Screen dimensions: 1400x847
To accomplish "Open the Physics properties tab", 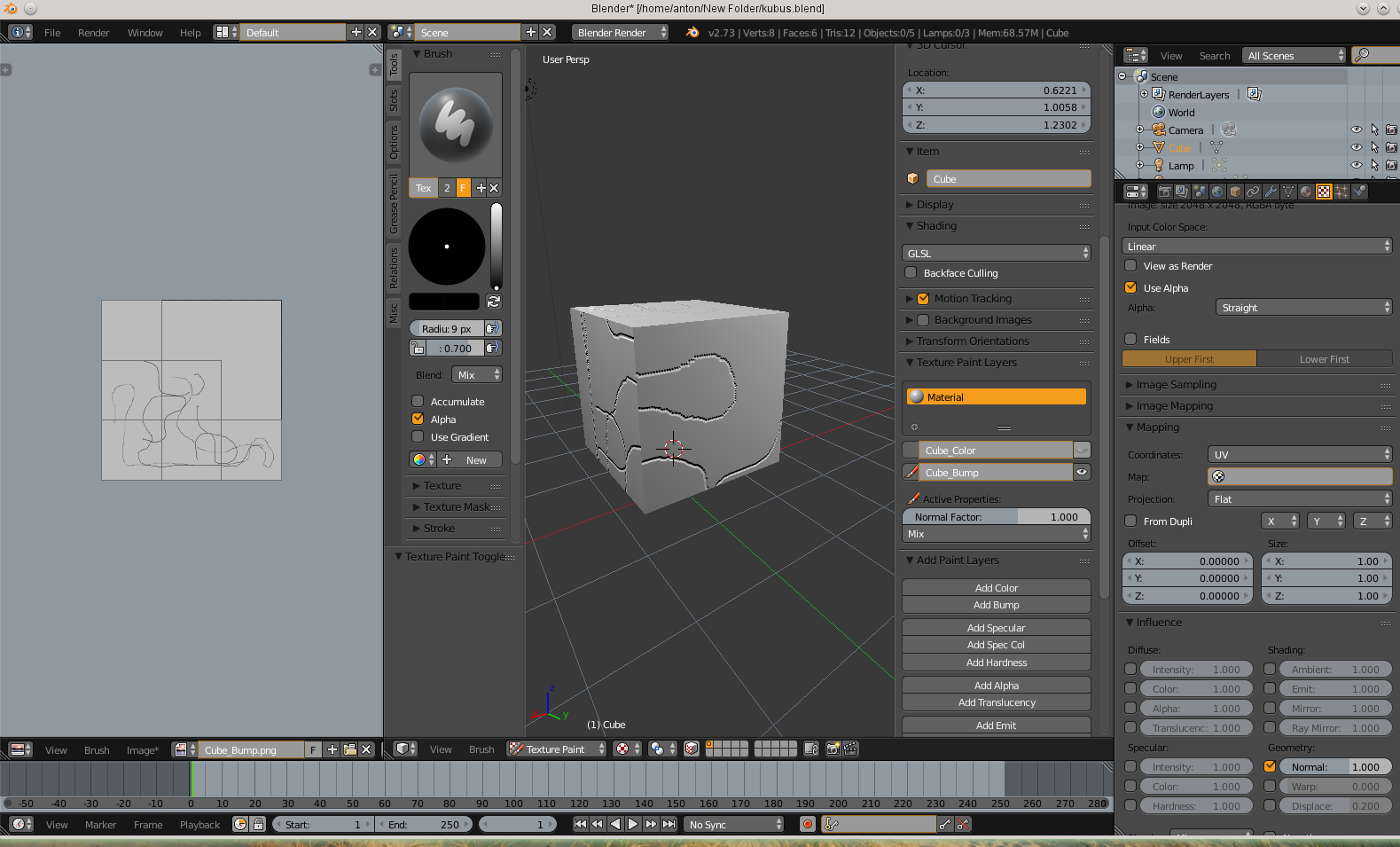I will [1359, 192].
